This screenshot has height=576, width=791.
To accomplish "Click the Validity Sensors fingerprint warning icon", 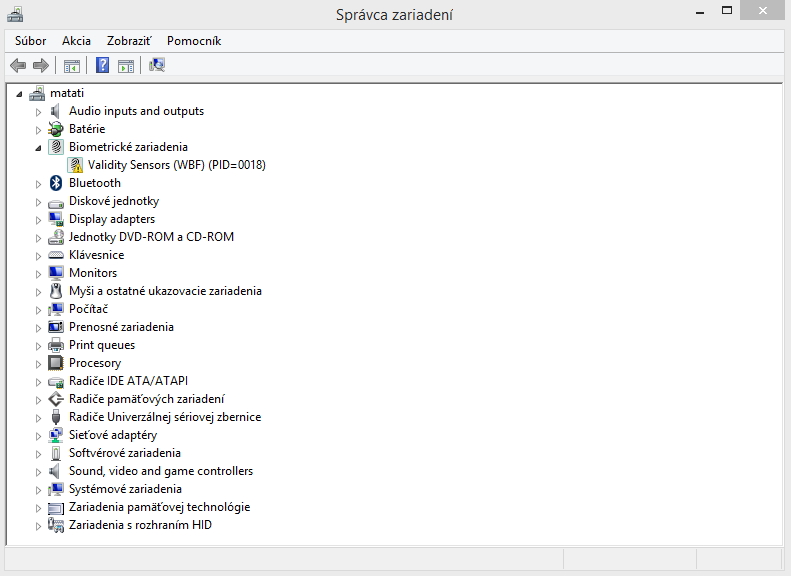I will click(75, 165).
